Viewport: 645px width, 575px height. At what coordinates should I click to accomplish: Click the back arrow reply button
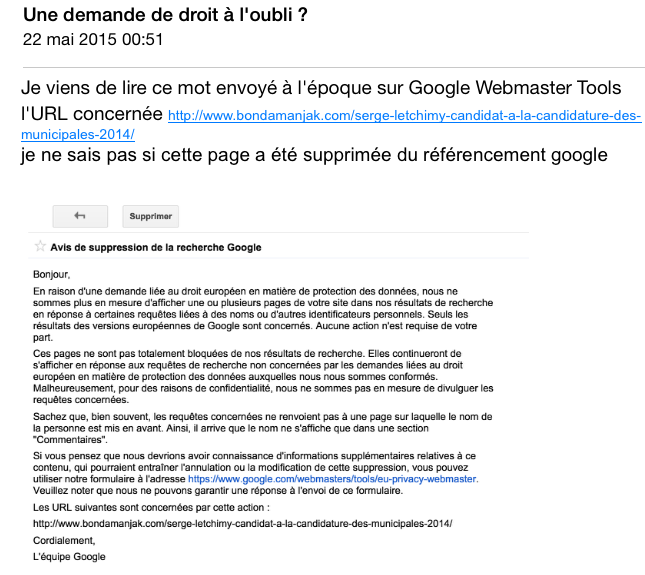80,216
